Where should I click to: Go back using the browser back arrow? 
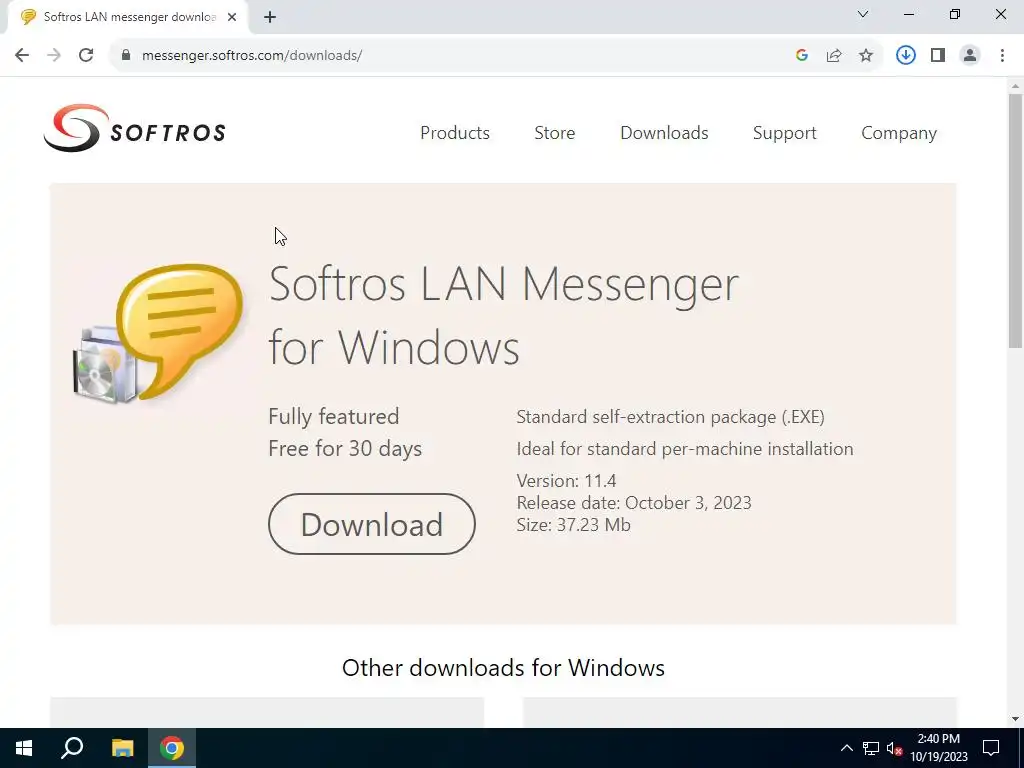point(22,56)
